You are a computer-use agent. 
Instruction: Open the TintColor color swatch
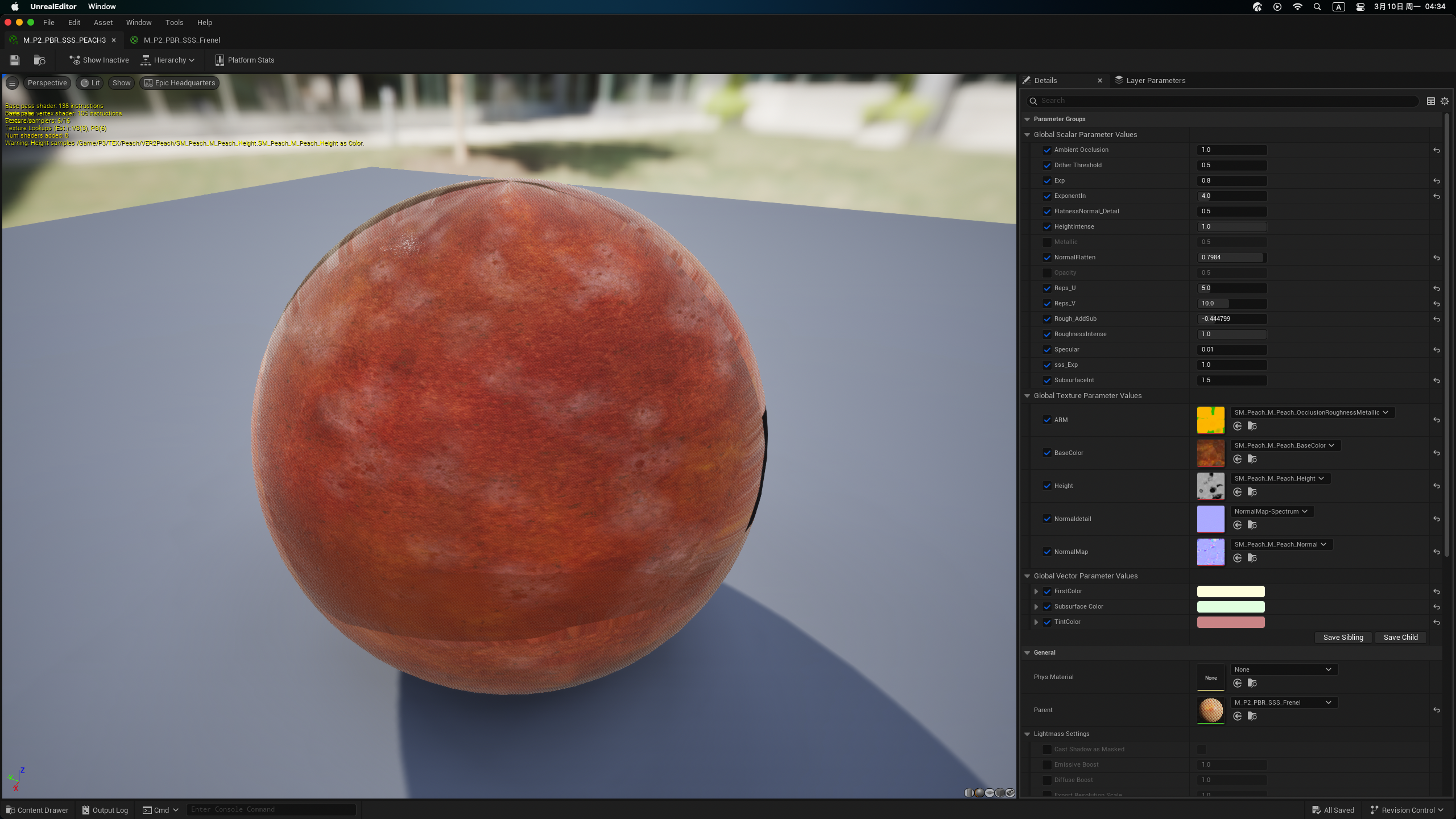pos(1231,622)
